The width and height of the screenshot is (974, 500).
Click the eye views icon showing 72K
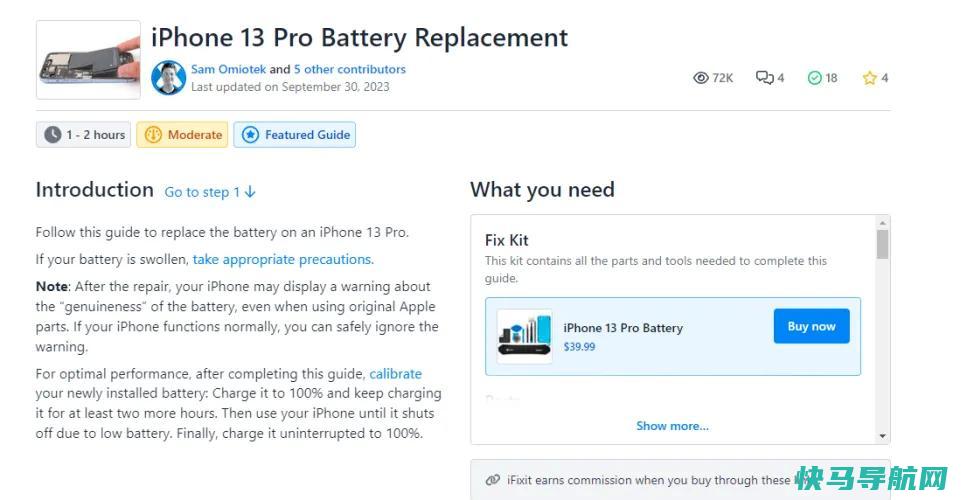(701, 78)
